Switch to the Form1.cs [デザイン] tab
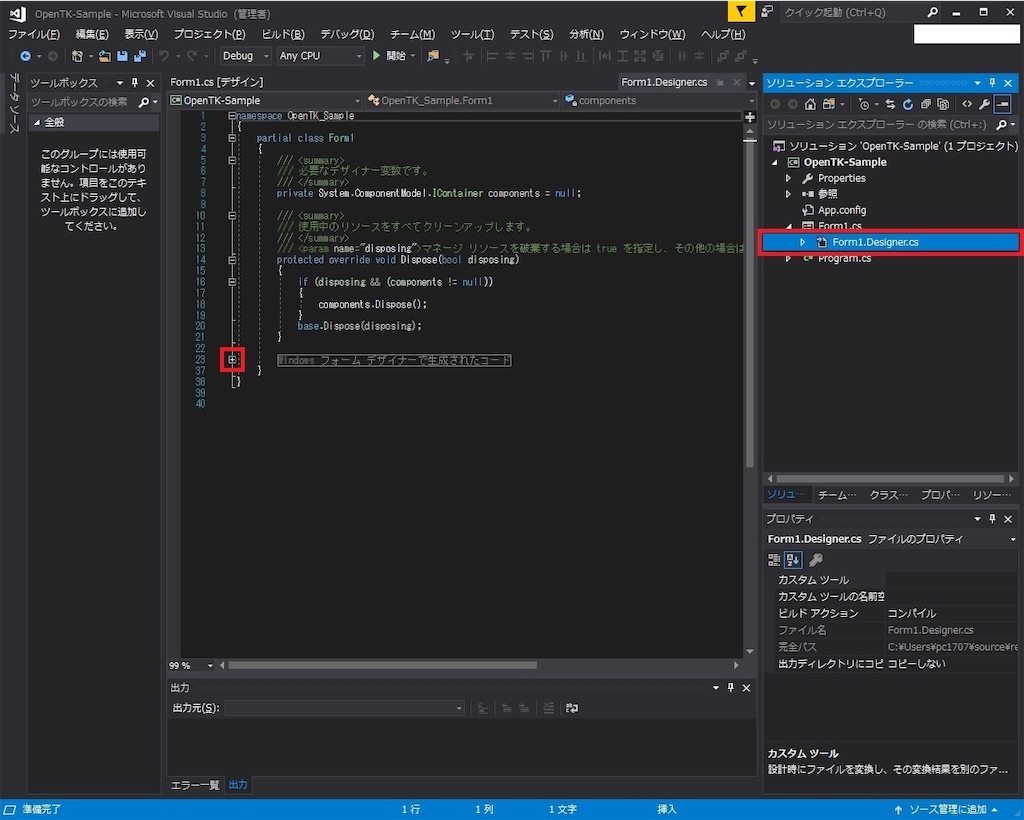The image size is (1024, 820). [217, 82]
